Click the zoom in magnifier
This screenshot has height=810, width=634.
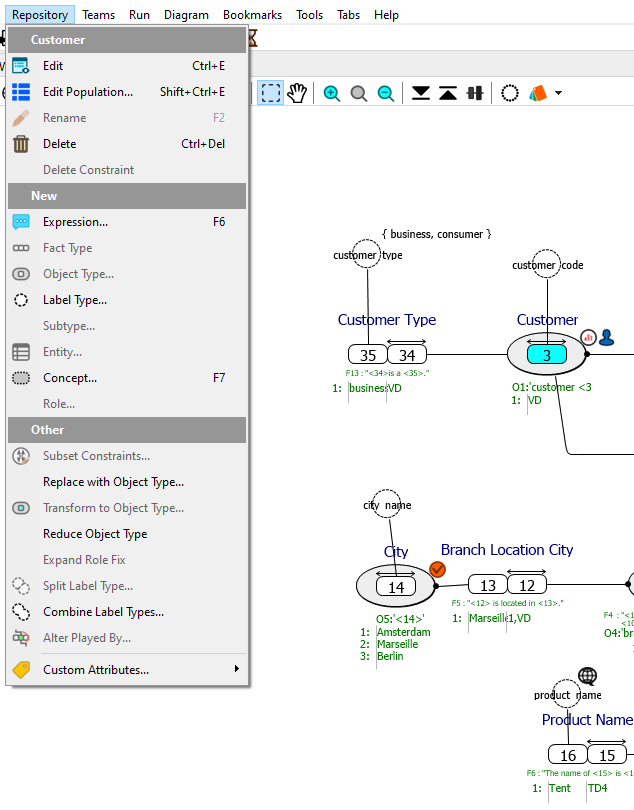332,93
